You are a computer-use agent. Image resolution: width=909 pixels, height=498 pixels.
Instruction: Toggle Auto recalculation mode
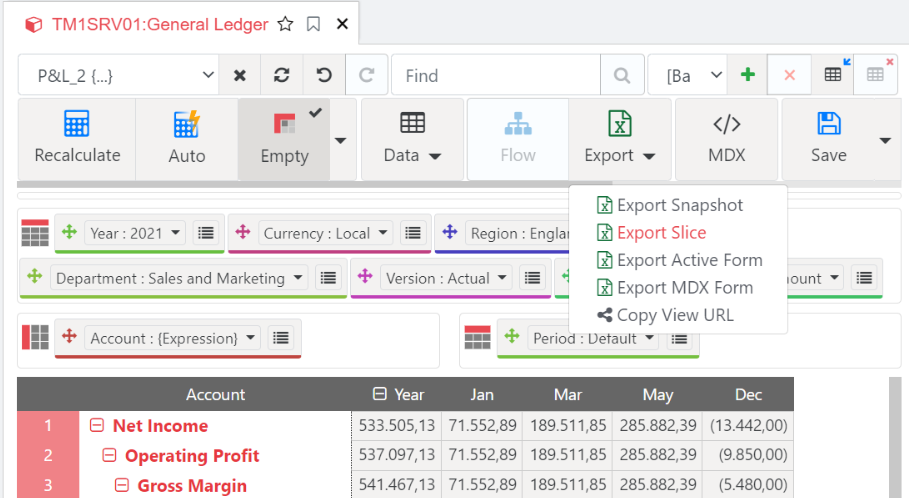pos(187,139)
